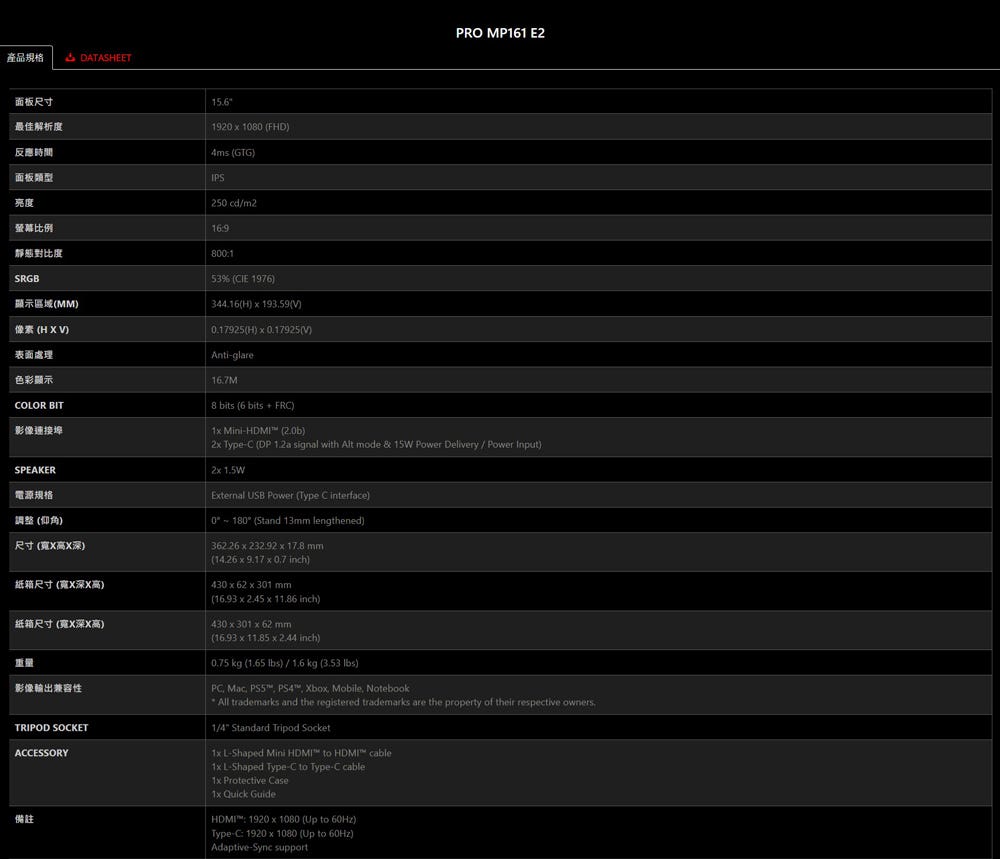This screenshot has width=1000, height=859.
Task: Select the 影像連接埠 label
Action: (39, 430)
